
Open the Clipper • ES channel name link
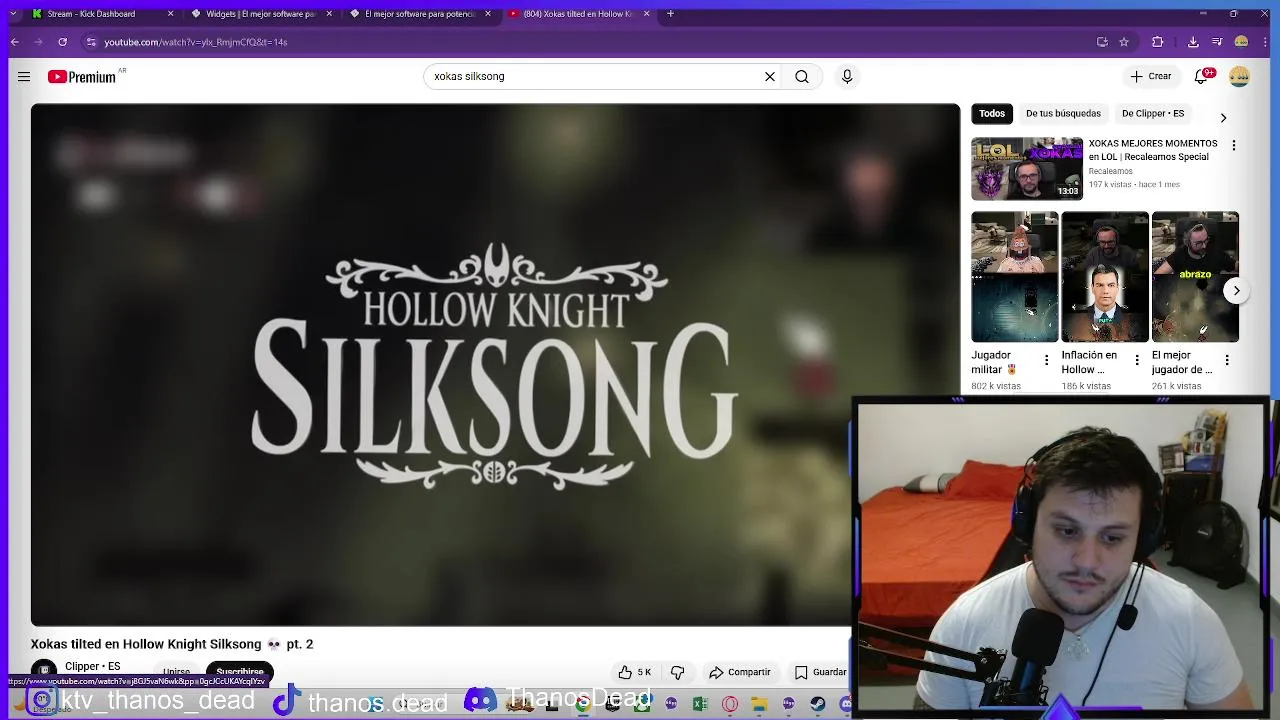pos(92,666)
